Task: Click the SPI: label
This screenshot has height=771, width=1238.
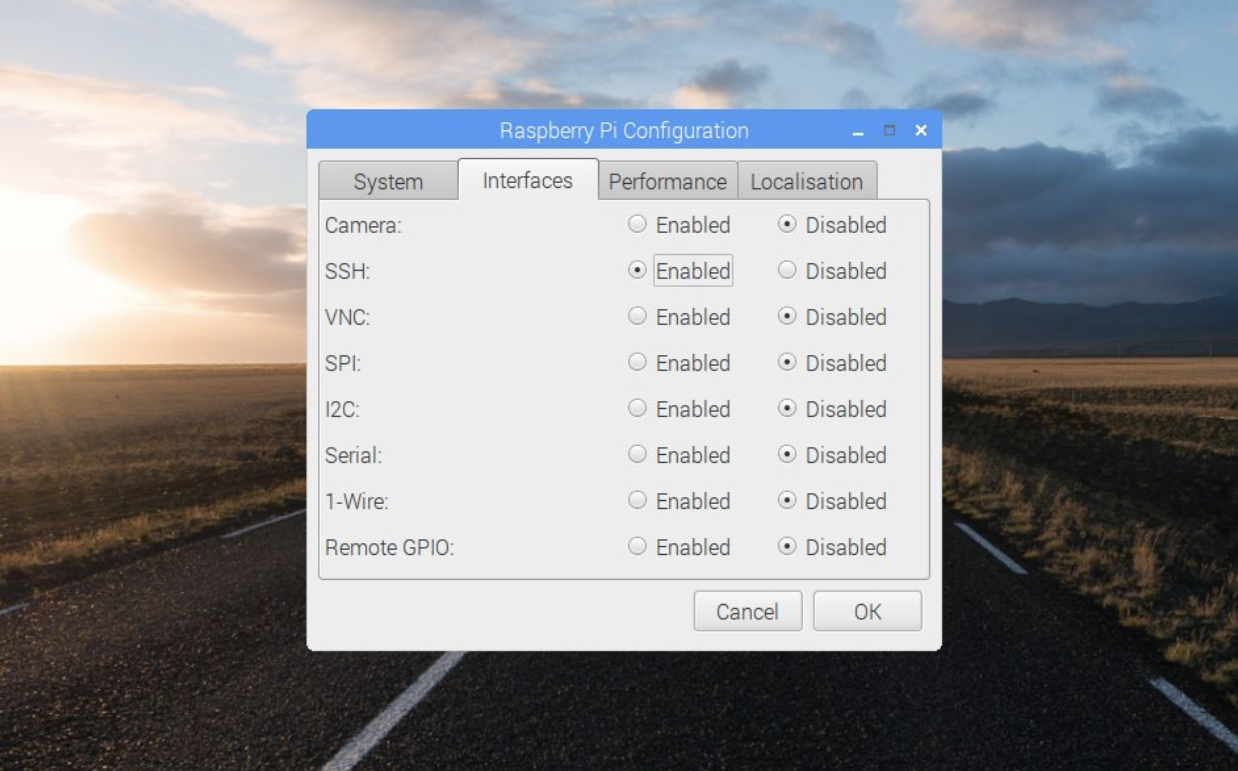Action: [343, 364]
